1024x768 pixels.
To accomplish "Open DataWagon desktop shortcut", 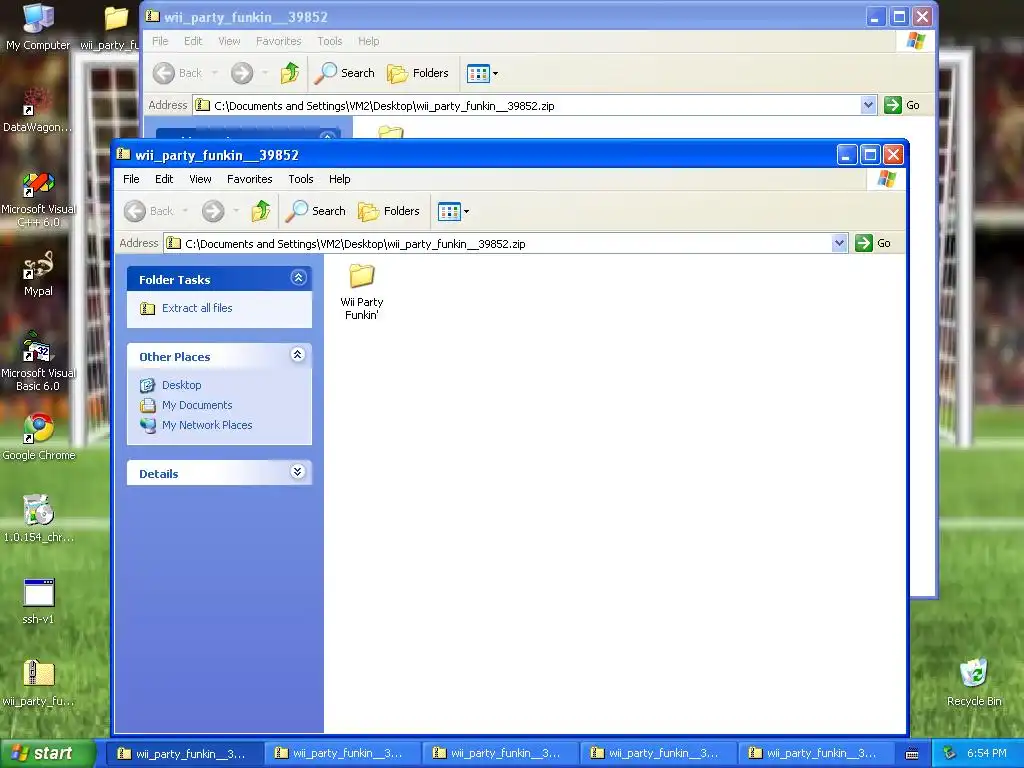I will click(38, 110).
